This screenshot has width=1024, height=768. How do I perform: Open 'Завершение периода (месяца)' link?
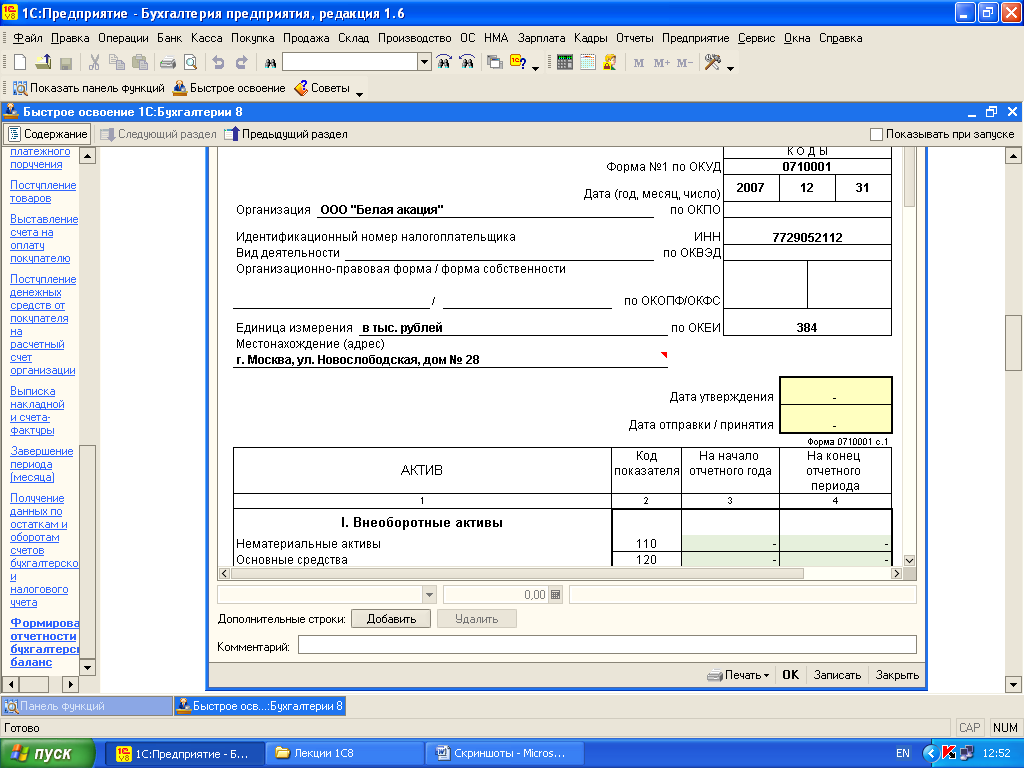41,464
